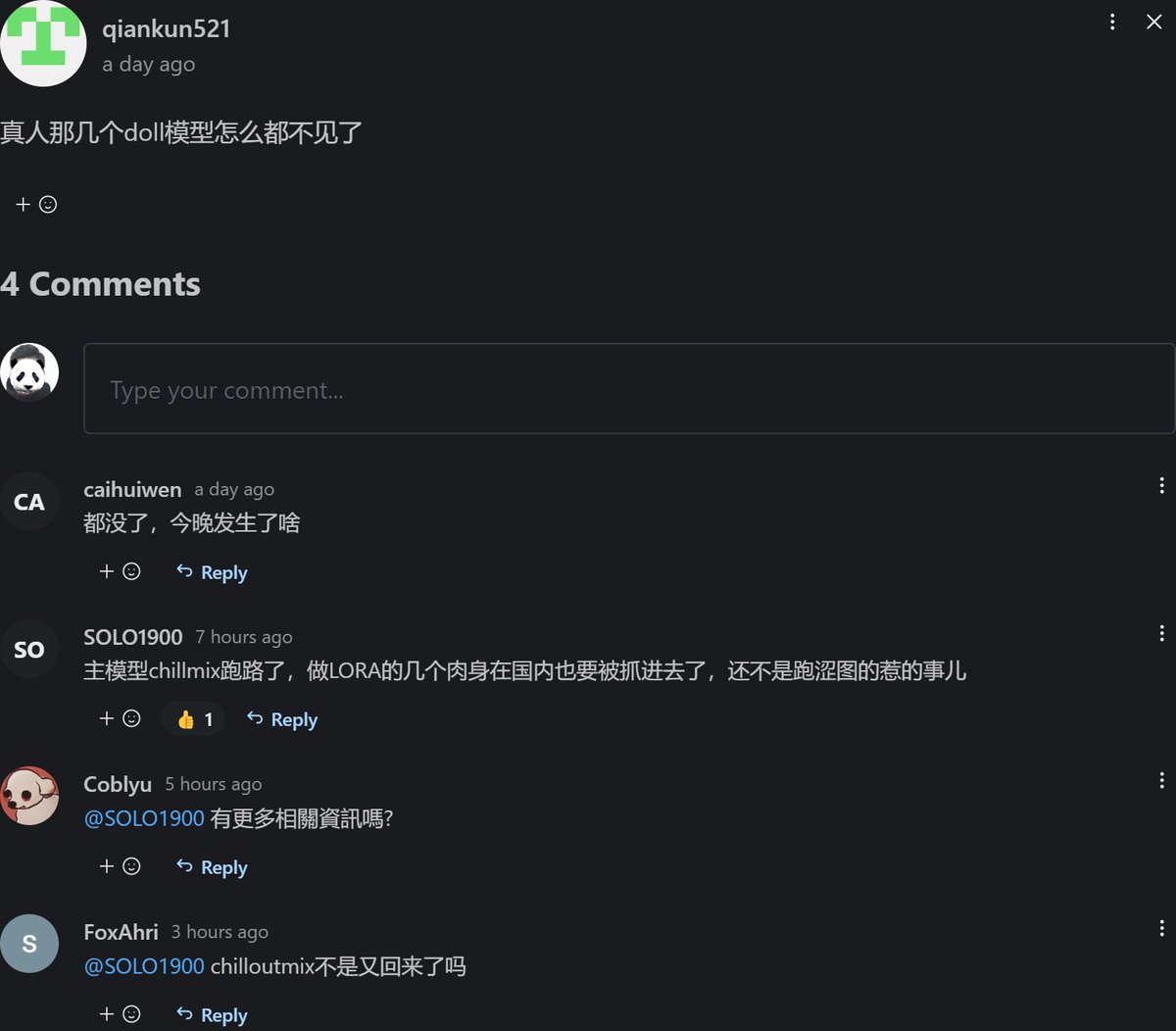Open @SOLO1900 mention in Coblyu's comment
1176x1031 pixels.
tap(144, 818)
